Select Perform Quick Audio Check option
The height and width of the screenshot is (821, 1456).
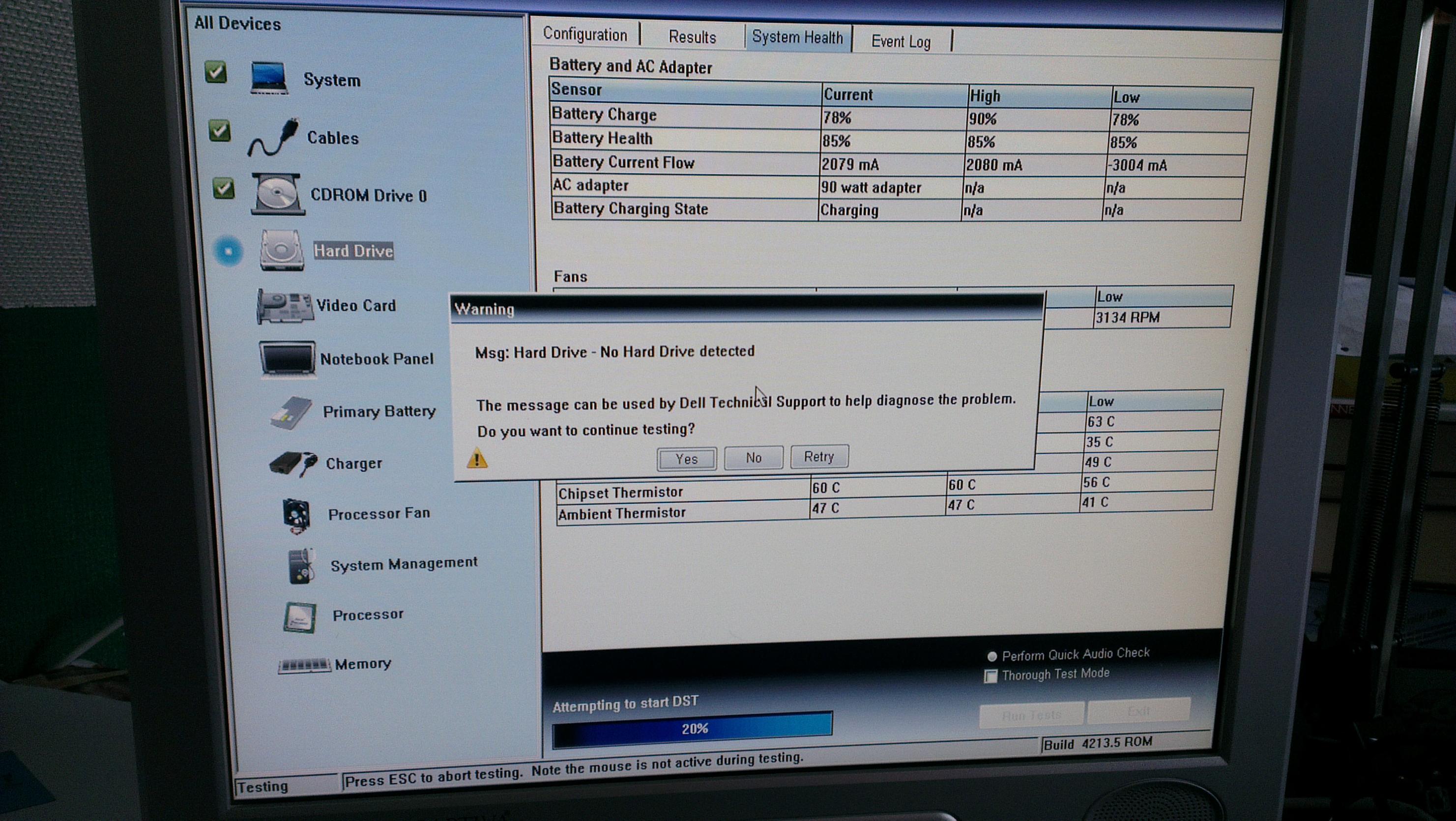click(991, 656)
